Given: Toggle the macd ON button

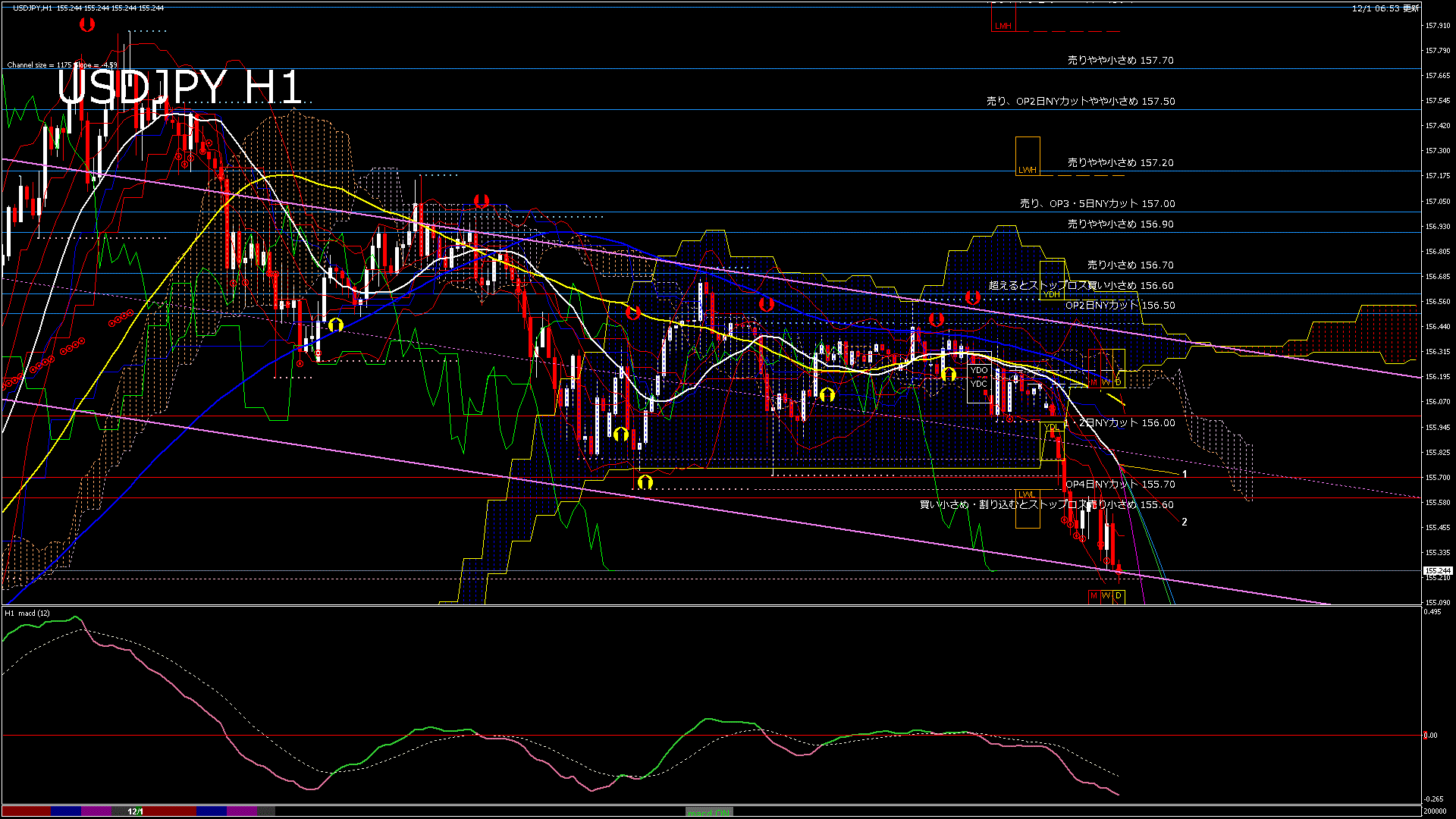Looking at the screenshot, I should tap(709, 812).
